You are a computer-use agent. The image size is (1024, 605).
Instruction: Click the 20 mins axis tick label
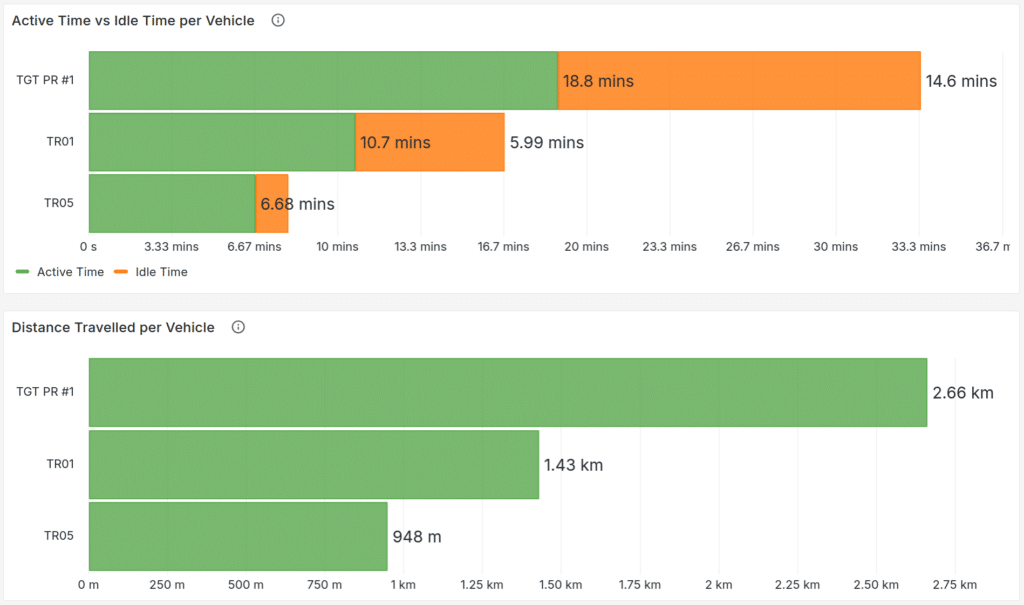(586, 246)
